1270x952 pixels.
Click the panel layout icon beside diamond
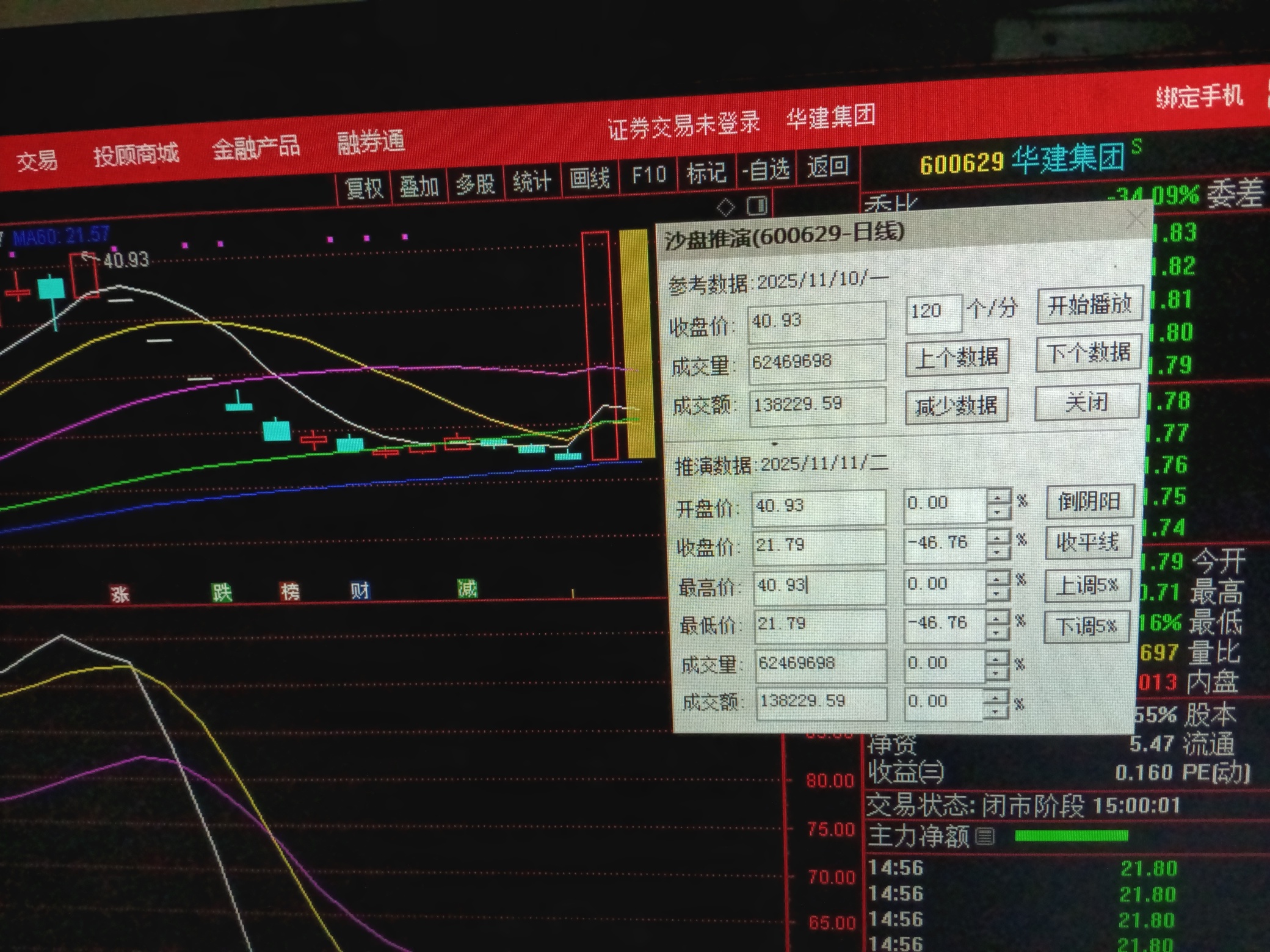pos(757,206)
